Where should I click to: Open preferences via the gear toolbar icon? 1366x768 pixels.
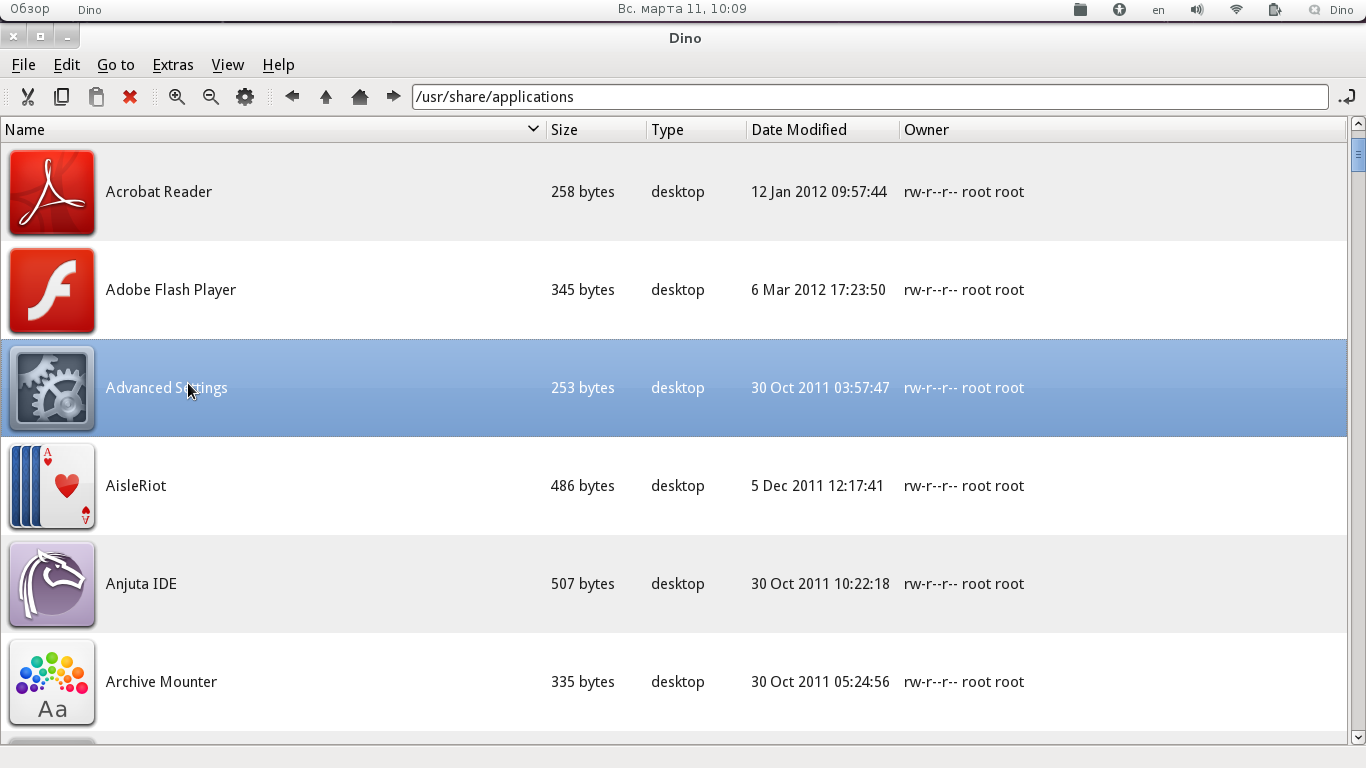coord(245,97)
